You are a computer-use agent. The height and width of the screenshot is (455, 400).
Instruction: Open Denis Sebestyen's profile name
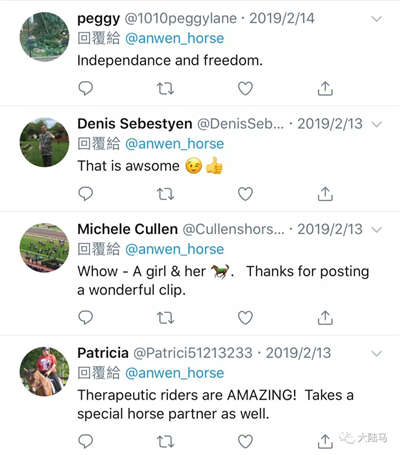coord(135,124)
